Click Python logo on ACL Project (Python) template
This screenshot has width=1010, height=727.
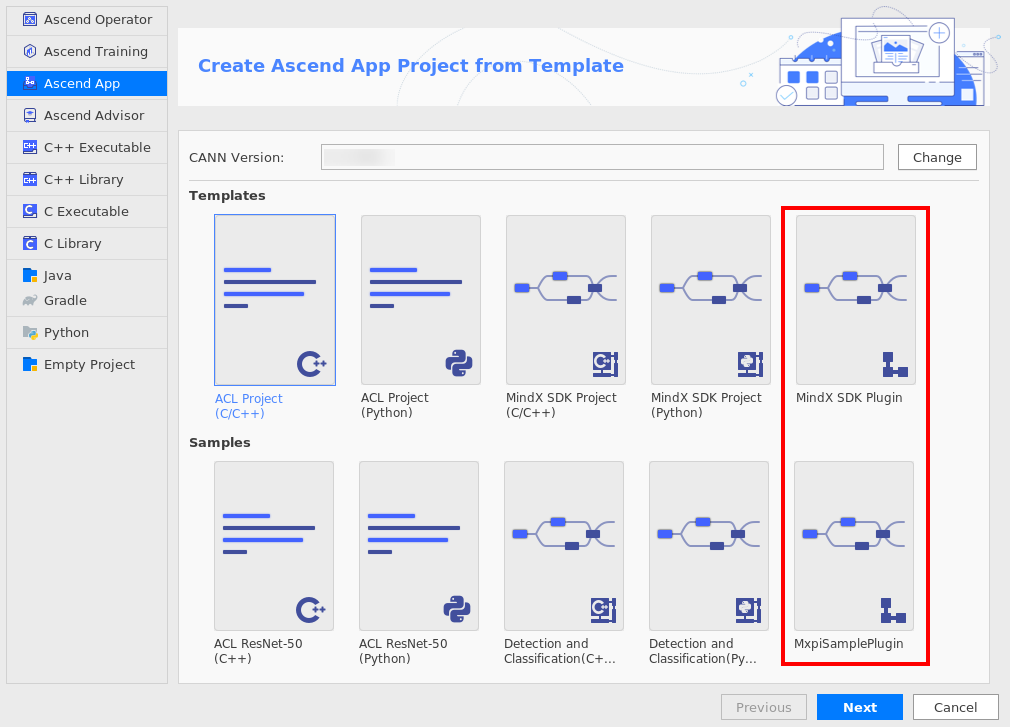[459, 364]
